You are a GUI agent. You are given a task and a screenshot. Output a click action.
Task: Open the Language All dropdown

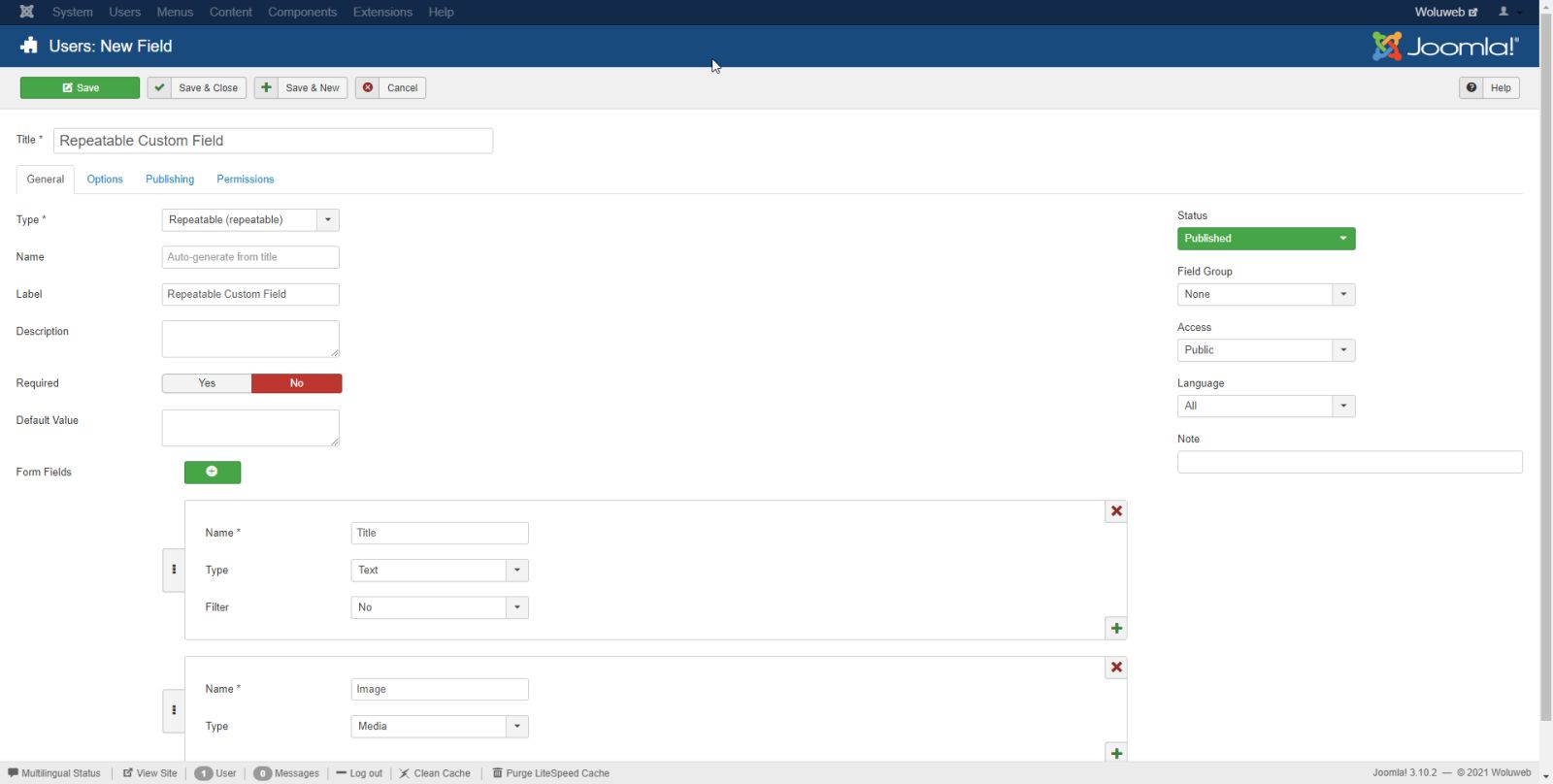(x=1266, y=406)
